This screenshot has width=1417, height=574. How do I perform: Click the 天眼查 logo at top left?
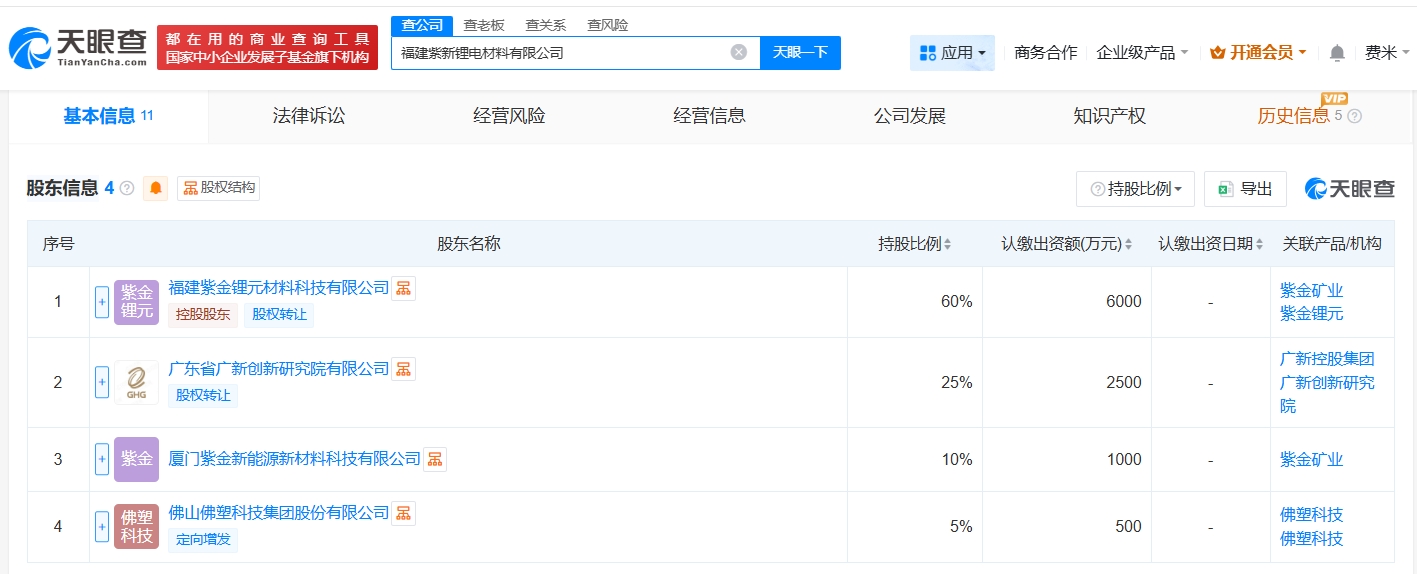78,47
